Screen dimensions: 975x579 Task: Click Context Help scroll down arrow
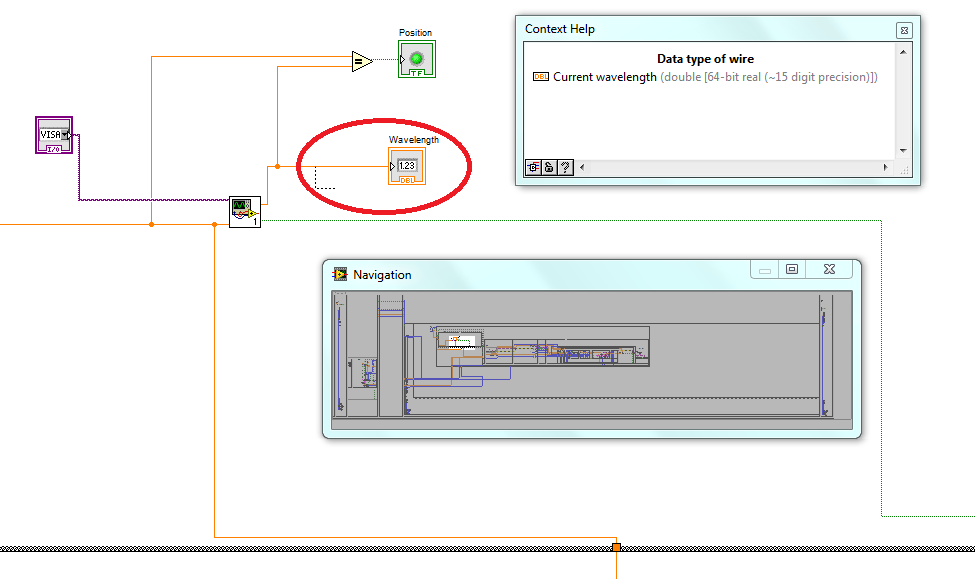[x=903, y=151]
